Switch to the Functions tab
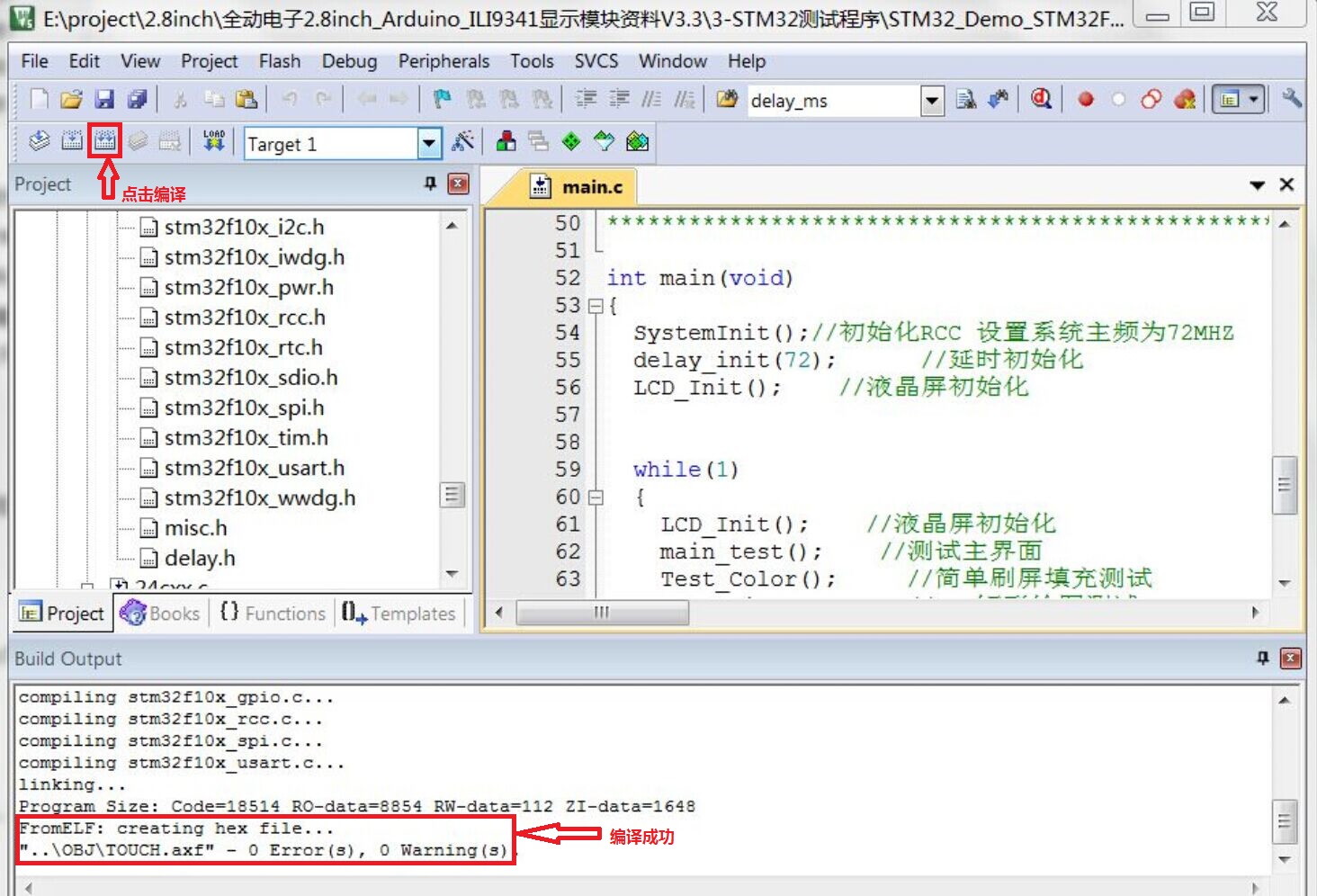 click(x=273, y=614)
